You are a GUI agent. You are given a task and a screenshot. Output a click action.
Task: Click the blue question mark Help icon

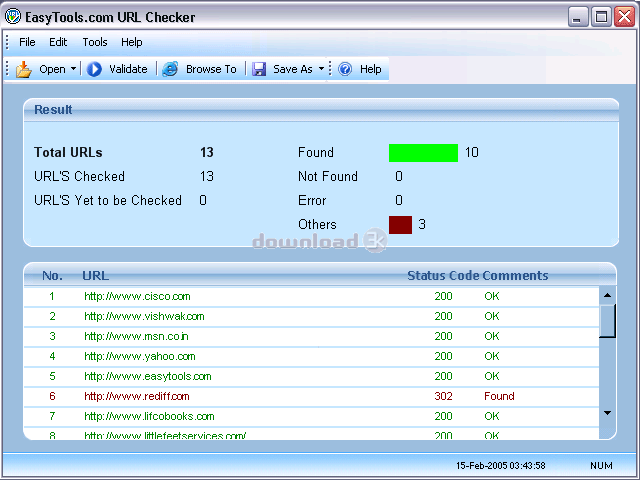345,69
